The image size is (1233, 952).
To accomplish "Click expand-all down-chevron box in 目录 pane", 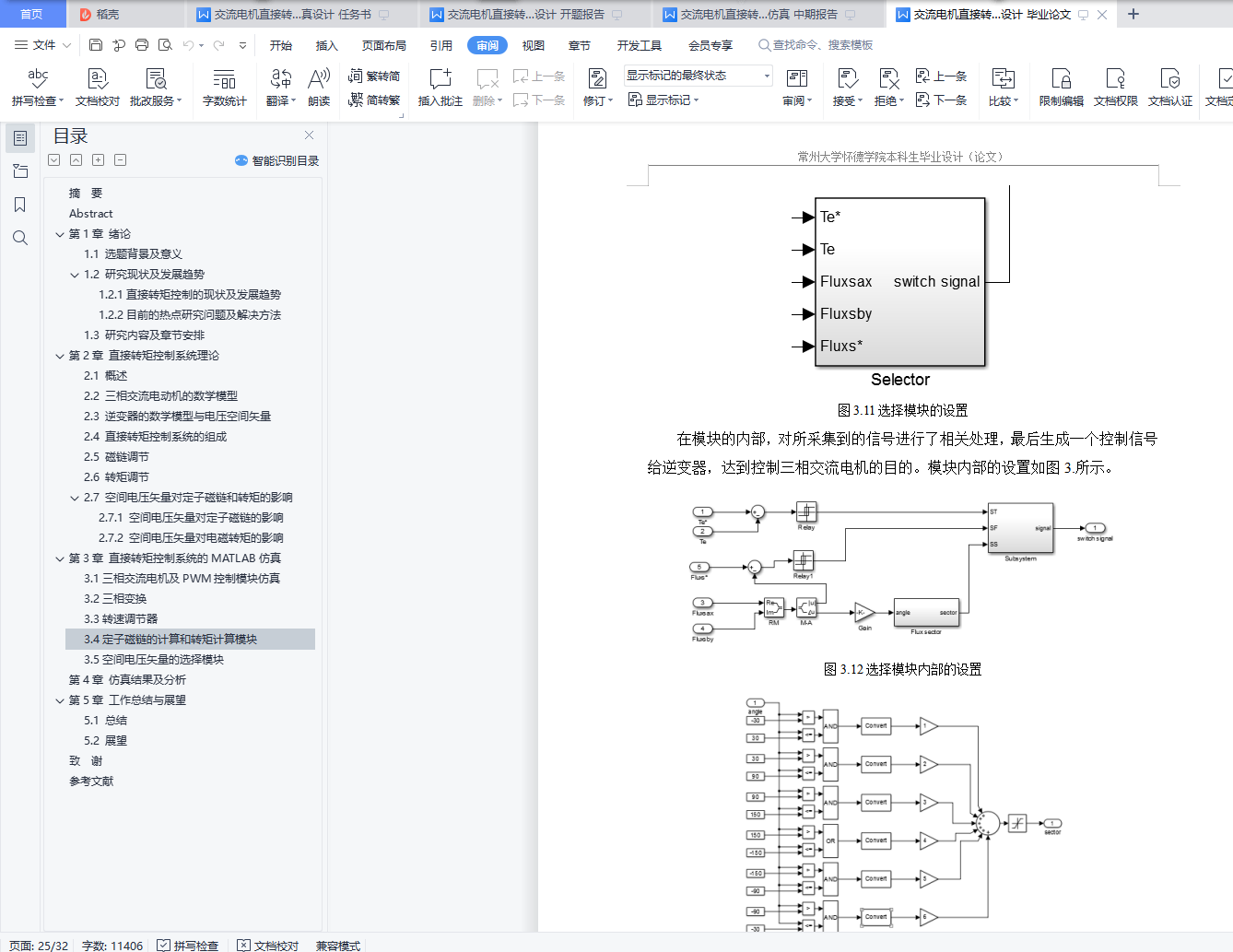I will 54,160.
